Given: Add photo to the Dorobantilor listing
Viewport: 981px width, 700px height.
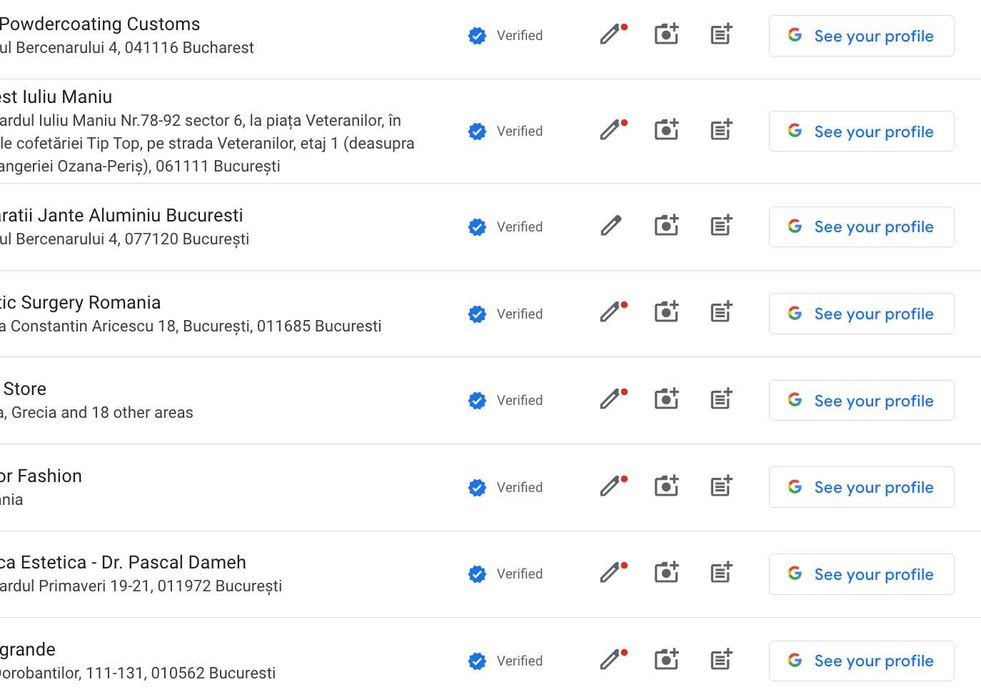Looking at the screenshot, I should point(666,661).
